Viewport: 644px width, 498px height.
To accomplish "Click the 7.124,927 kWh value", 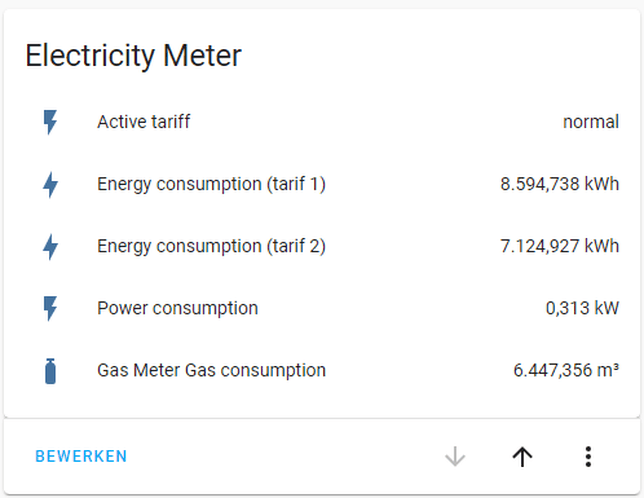I will click(559, 246).
